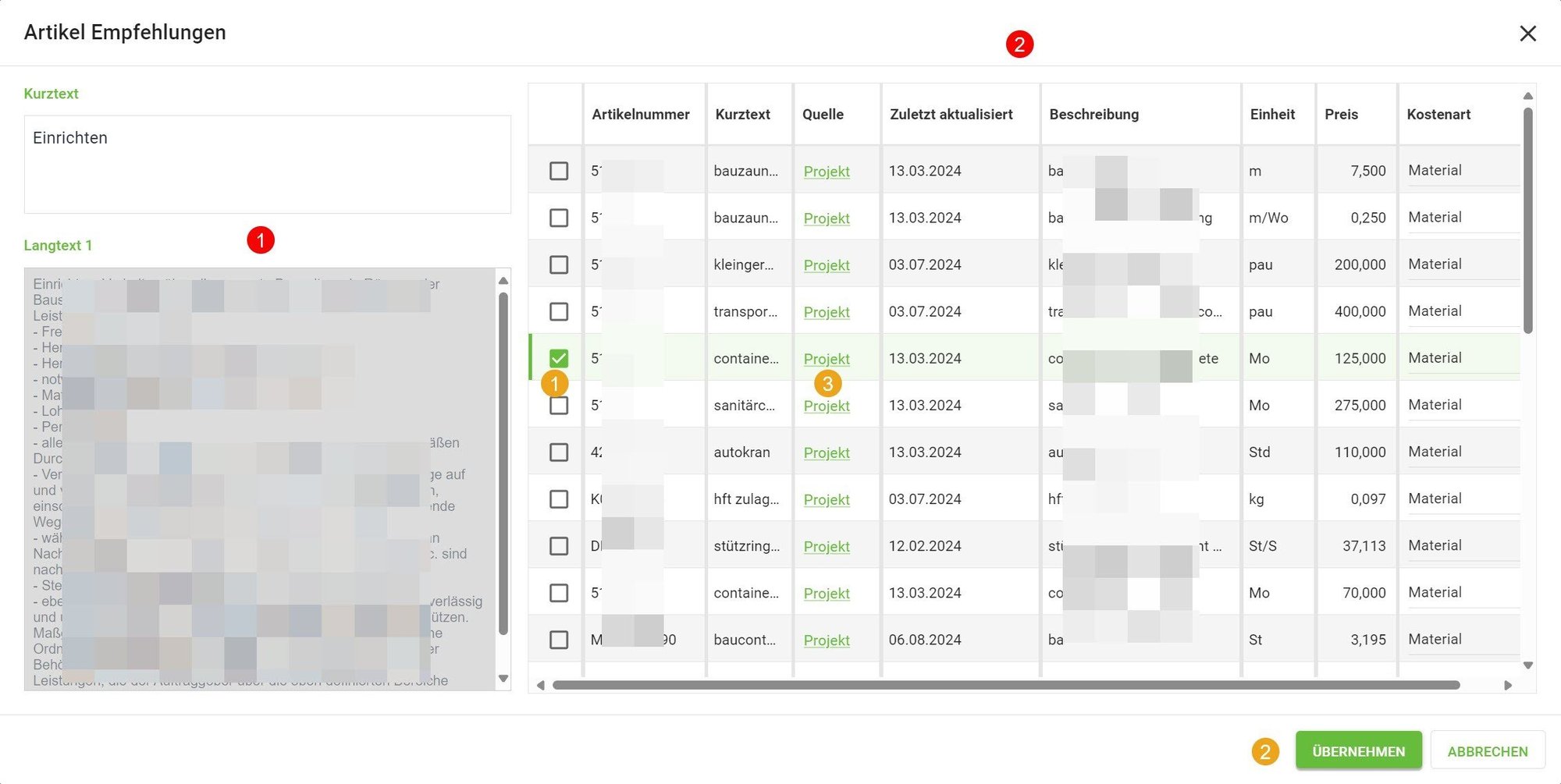Image resolution: width=1561 pixels, height=784 pixels.
Task: Open the Projekt link for autokran
Action: click(x=826, y=453)
